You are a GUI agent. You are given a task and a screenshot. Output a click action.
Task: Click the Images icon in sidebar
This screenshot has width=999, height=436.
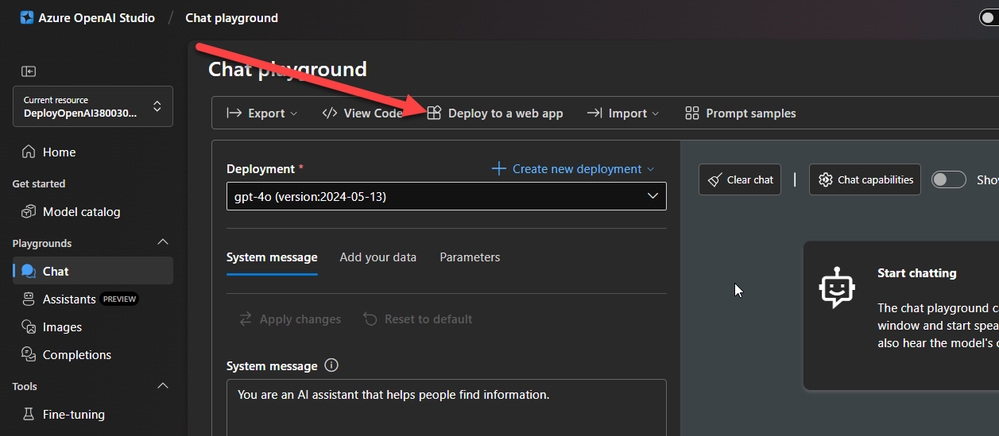click(x=28, y=327)
